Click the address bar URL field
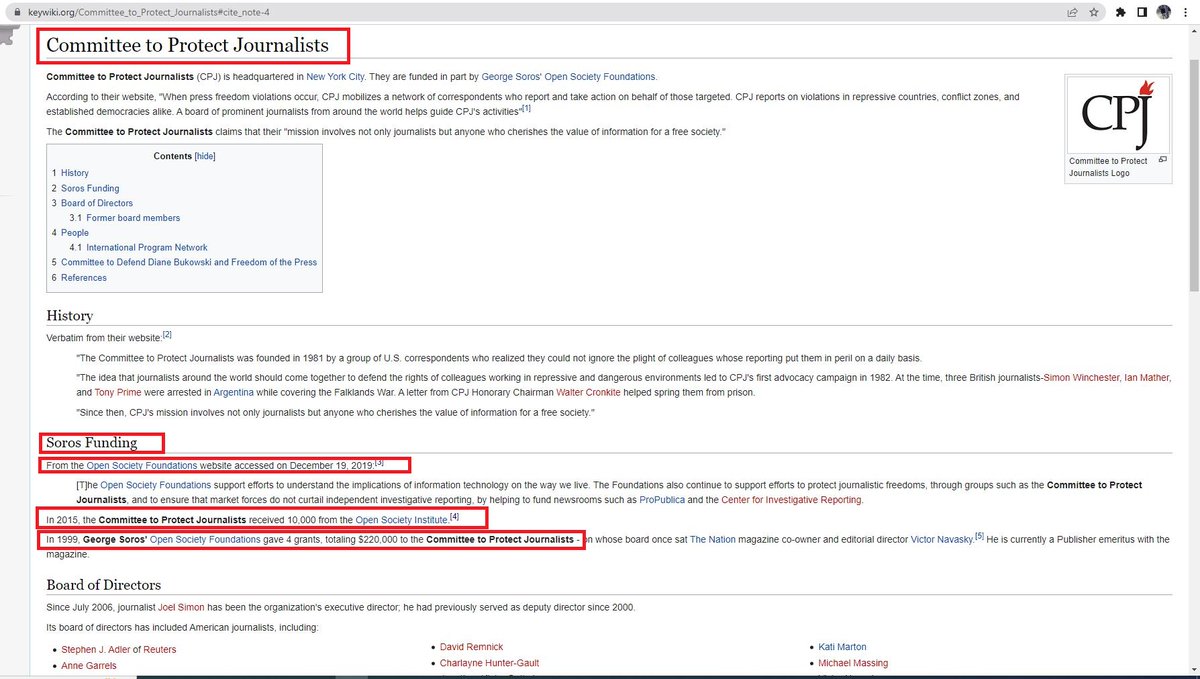This screenshot has height=679, width=1200. point(540,12)
